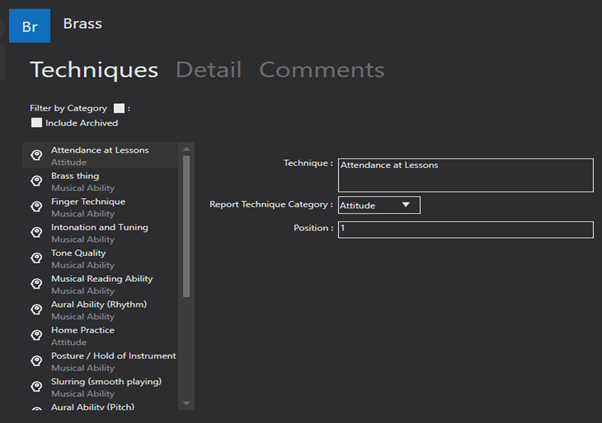Open the Comments tab
Image resolution: width=602 pixels, height=423 pixels.
[x=322, y=70]
